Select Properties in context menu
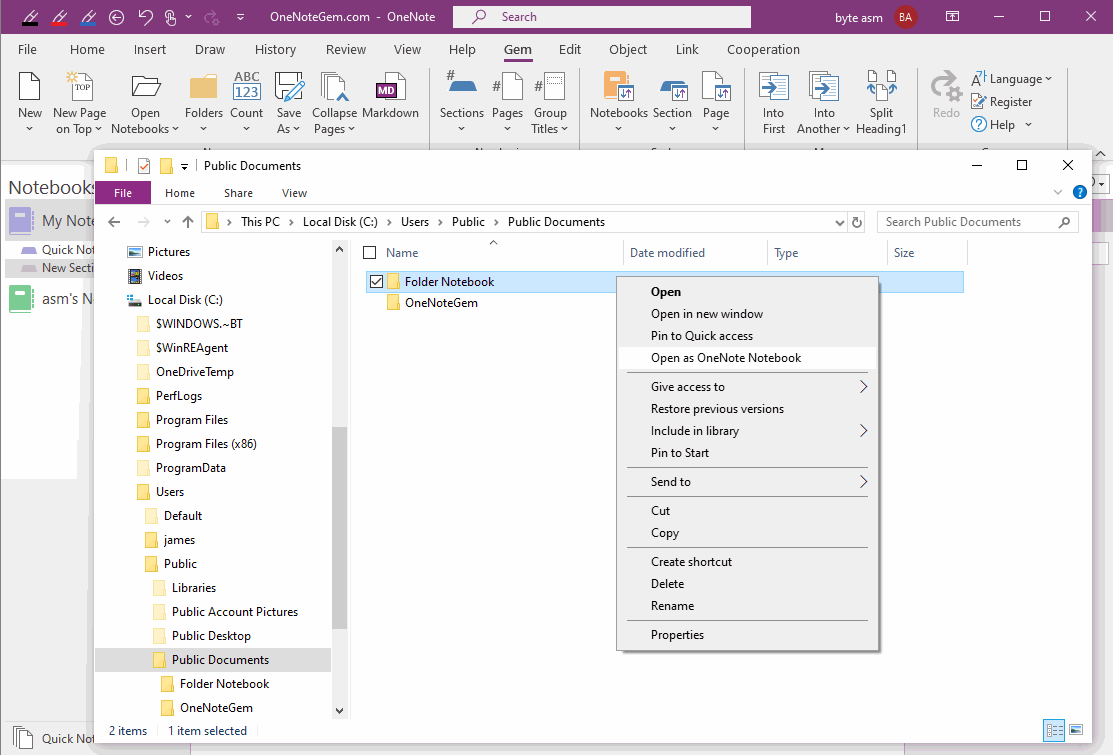This screenshot has height=755, width=1113. (747, 635)
